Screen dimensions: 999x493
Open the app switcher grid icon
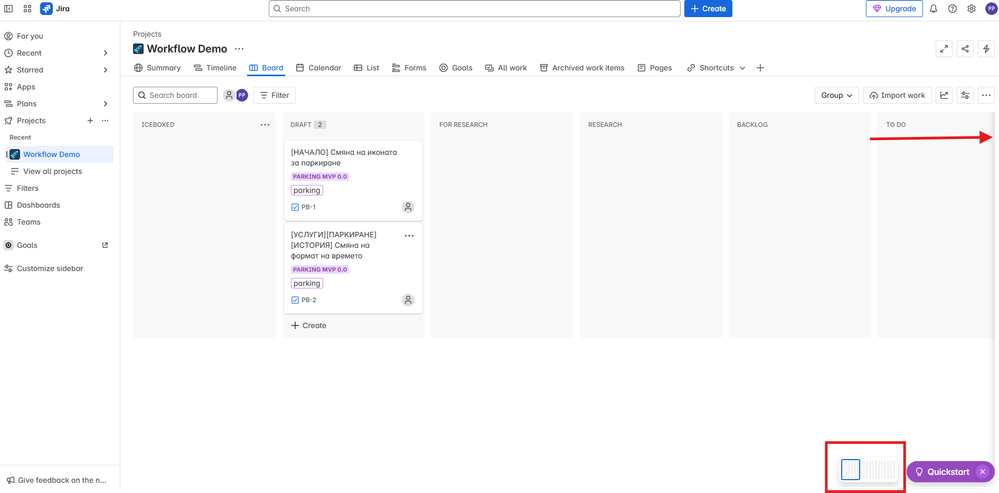[27, 9]
